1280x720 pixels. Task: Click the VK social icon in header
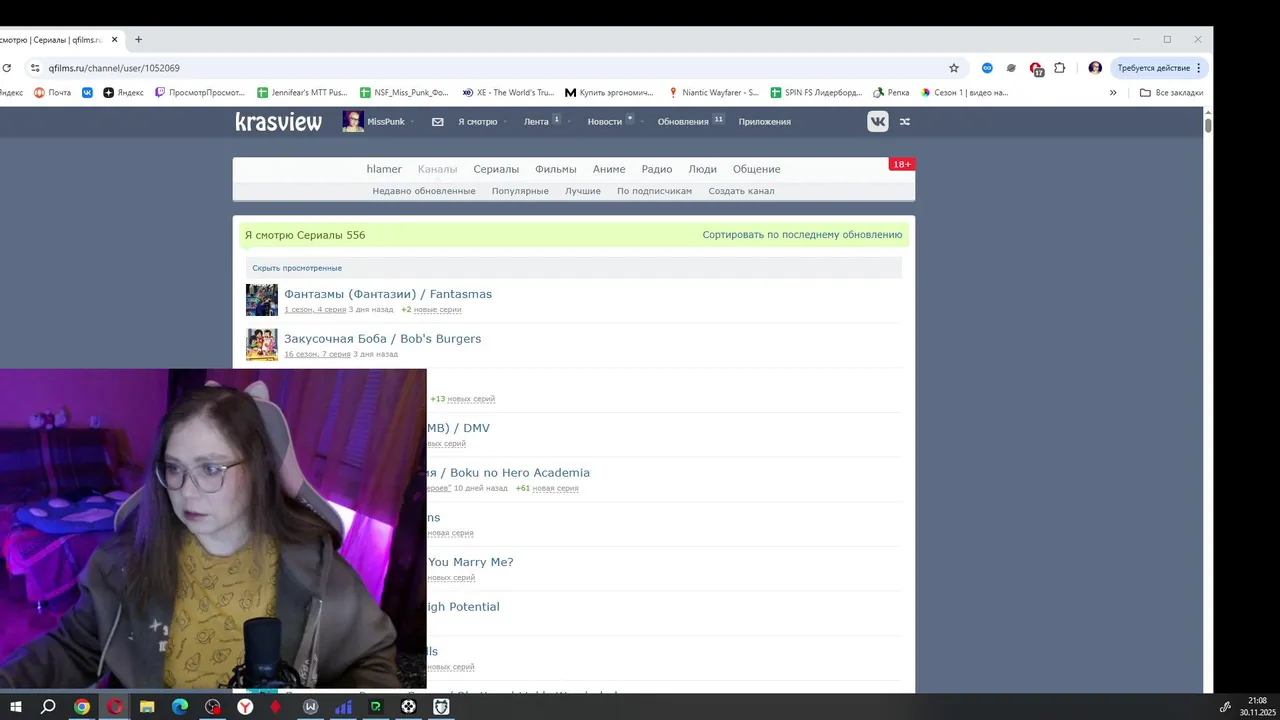click(x=877, y=121)
